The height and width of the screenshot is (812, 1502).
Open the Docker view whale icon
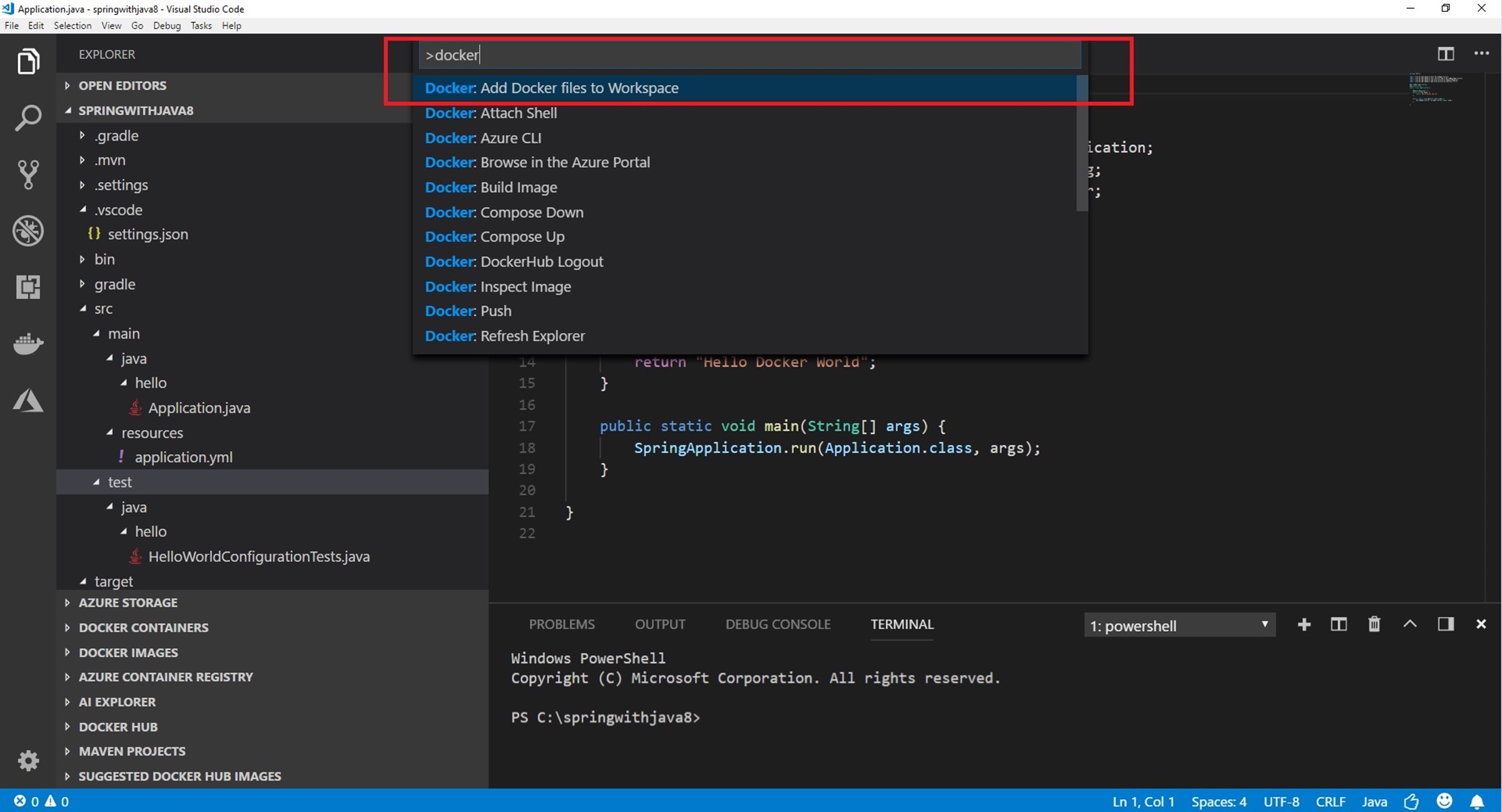tap(28, 343)
